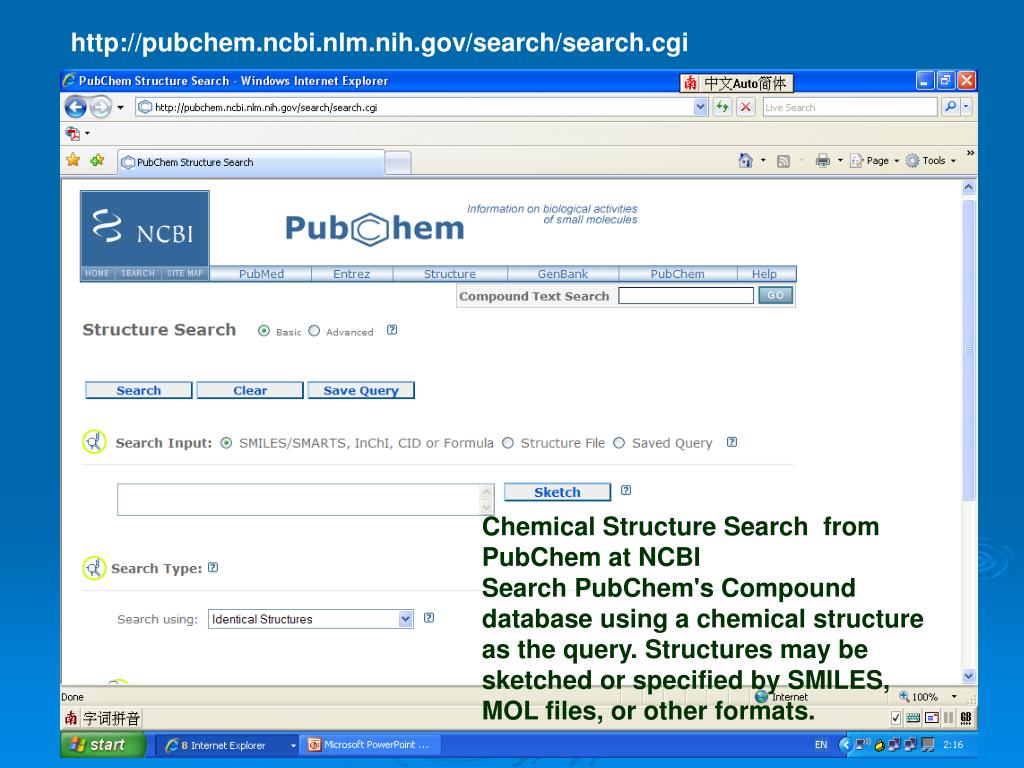Image resolution: width=1024 pixels, height=768 pixels.
Task: Click the Add to Favorites icon
Action: [97, 160]
